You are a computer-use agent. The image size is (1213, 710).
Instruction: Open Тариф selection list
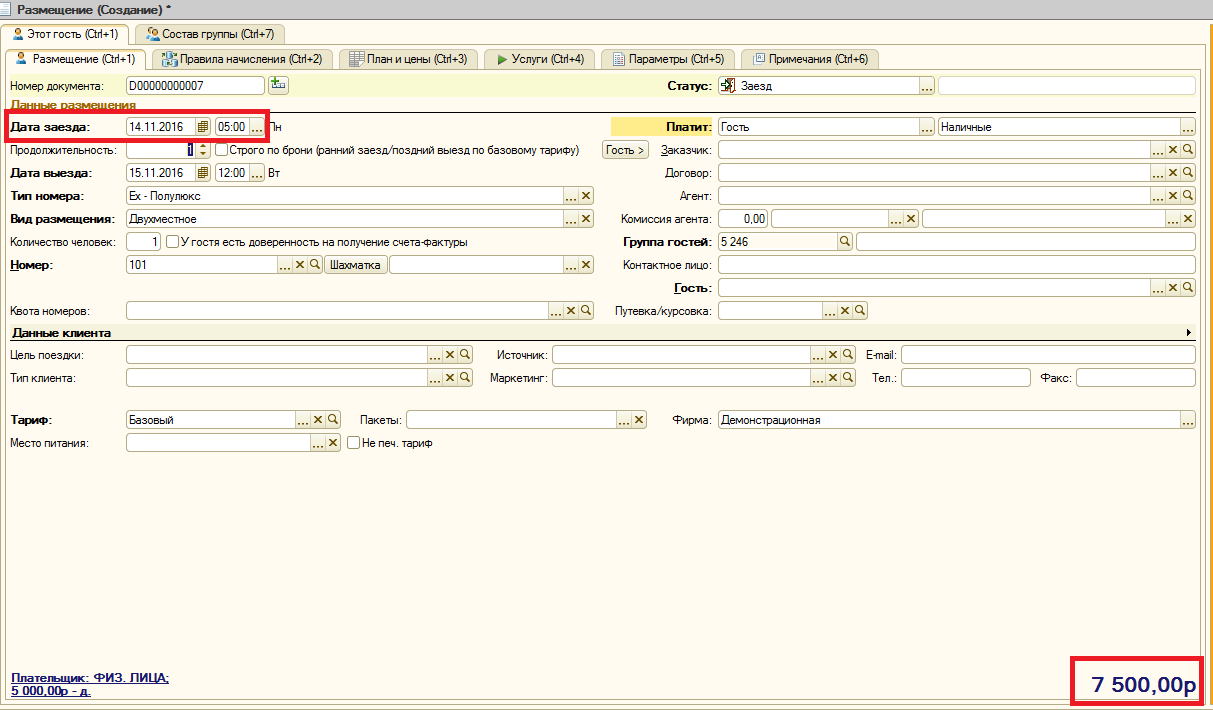tap(303, 420)
